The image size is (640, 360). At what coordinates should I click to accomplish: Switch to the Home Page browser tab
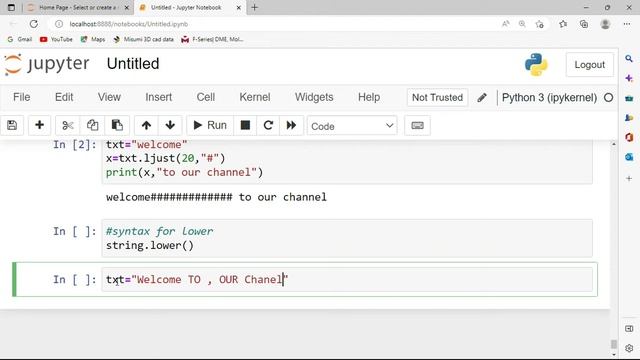(77, 7)
